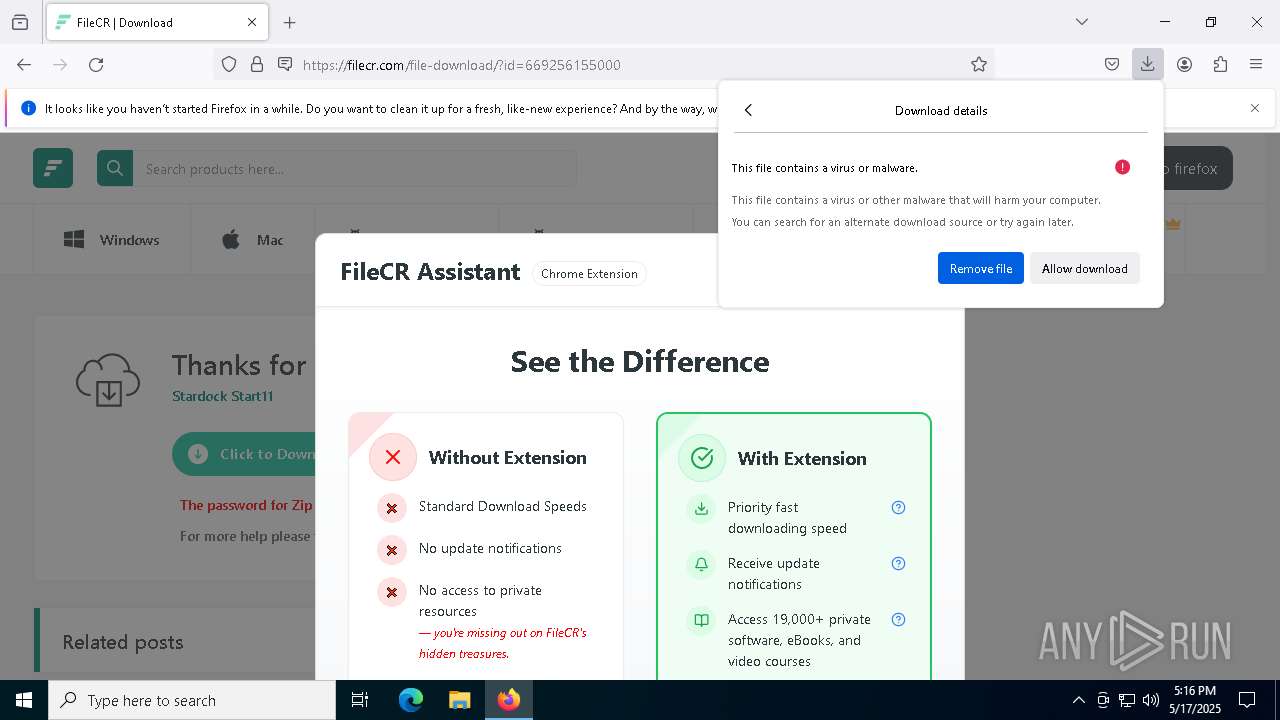1280x720 pixels.
Task: Open the Firefox account icon
Action: coord(1184,64)
